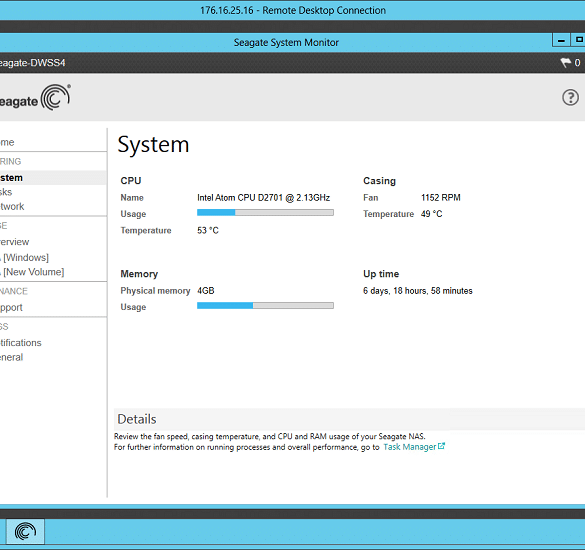Click the fan speed 1152 RPM value
Viewport: 585px width, 550px height.
[x=441, y=197]
